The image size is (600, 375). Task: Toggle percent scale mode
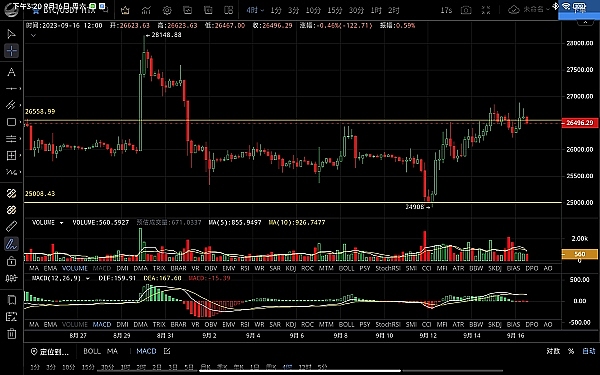click(x=571, y=351)
